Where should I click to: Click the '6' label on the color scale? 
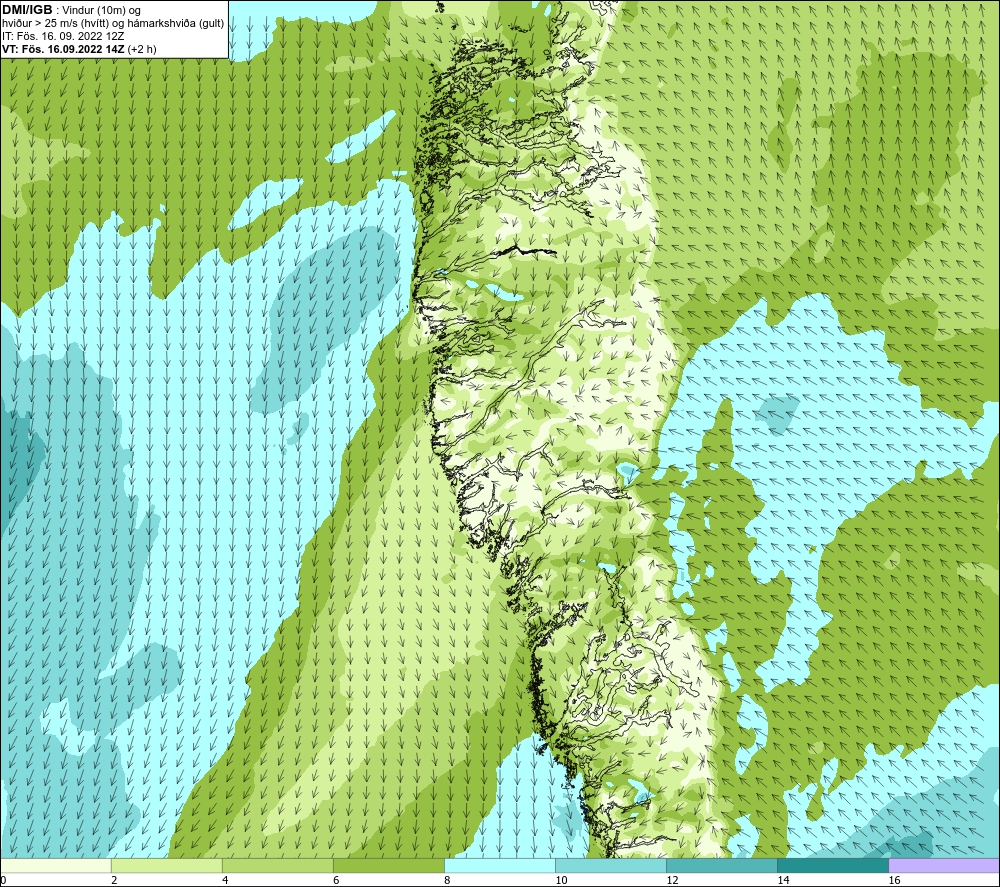336,880
